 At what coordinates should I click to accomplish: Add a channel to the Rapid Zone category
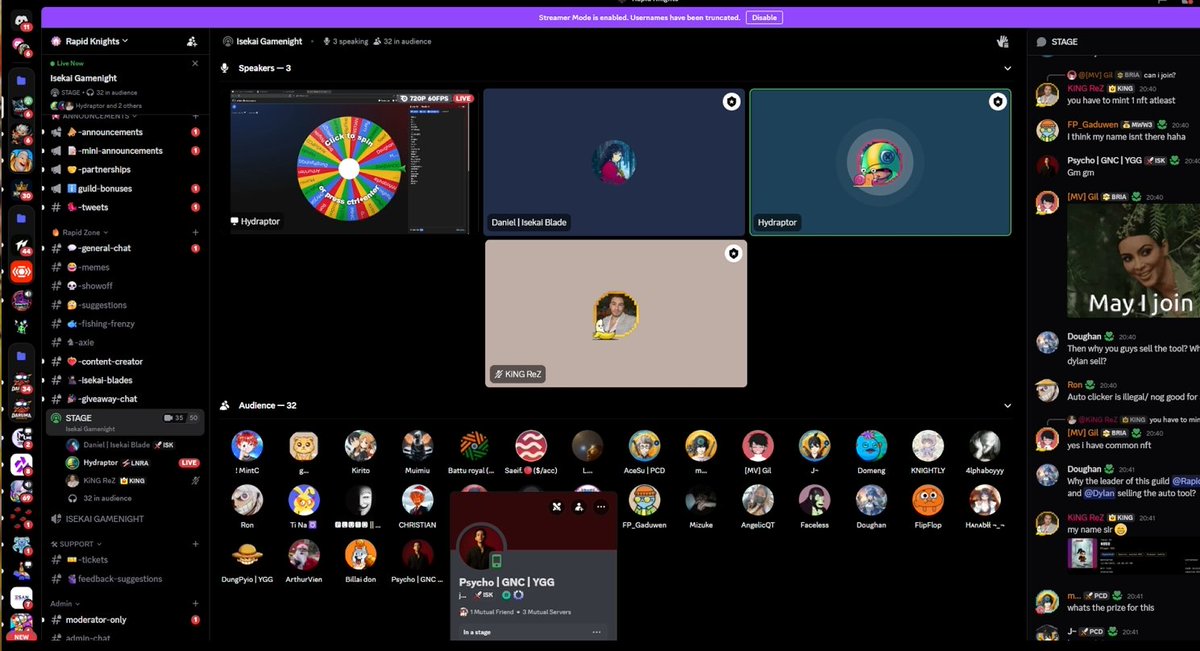[196, 231]
